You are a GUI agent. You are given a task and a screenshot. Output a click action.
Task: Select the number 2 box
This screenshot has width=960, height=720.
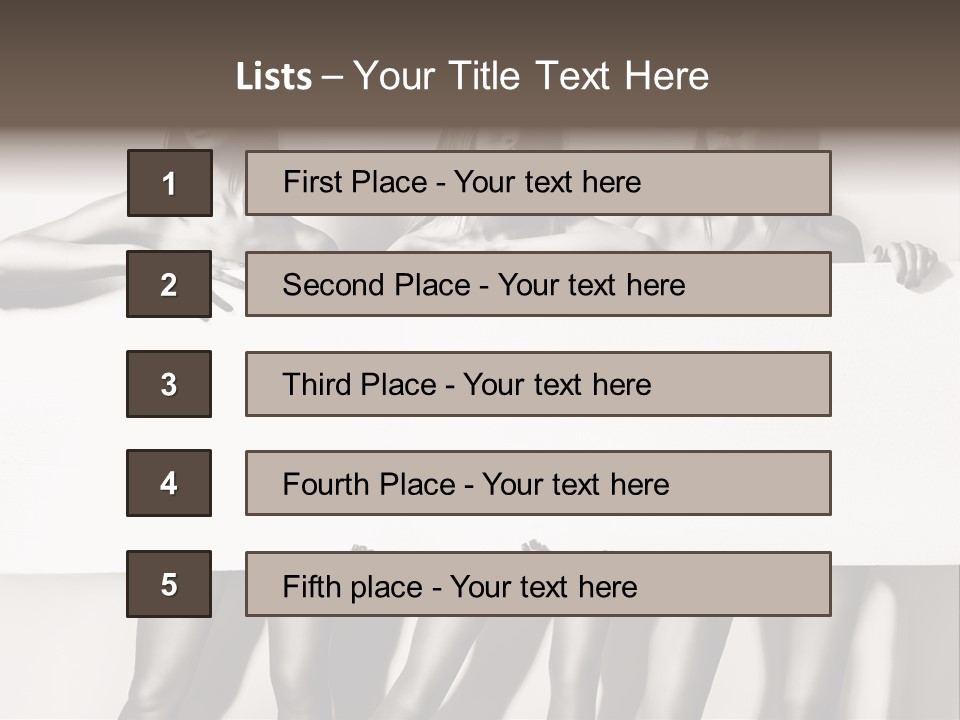click(x=169, y=284)
